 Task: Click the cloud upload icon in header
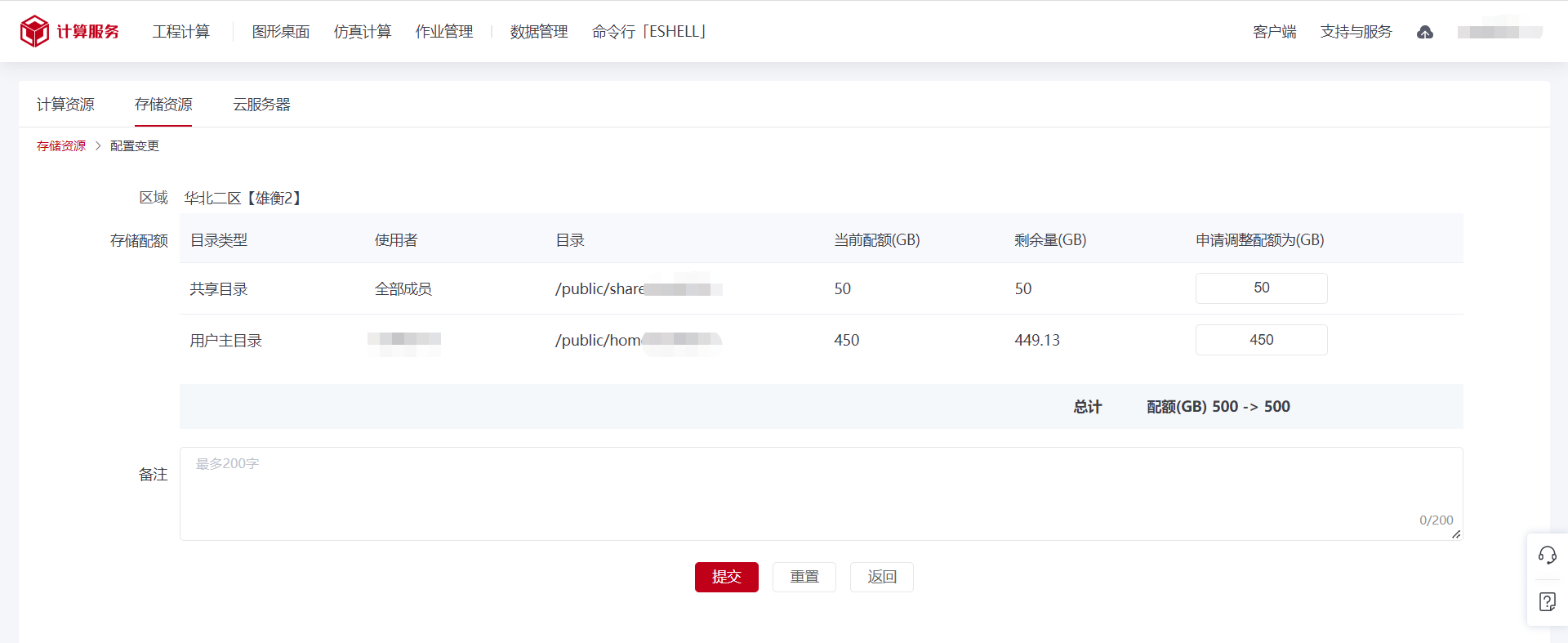(x=1425, y=32)
